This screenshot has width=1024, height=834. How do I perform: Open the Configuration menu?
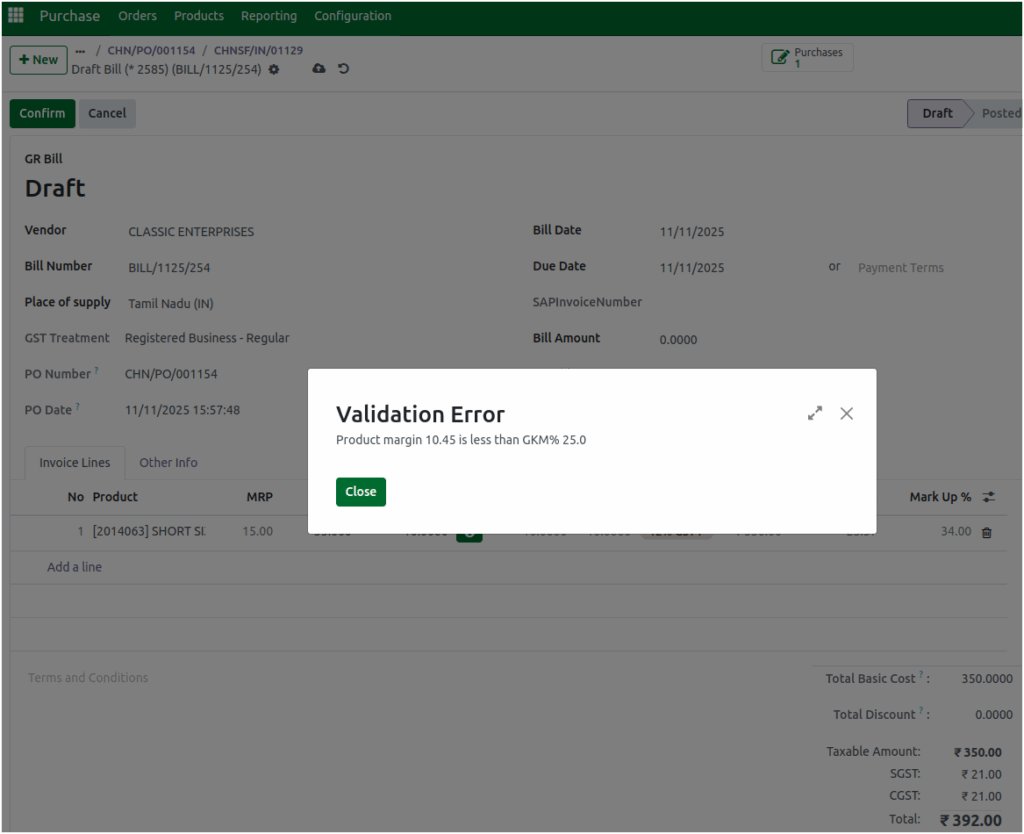(352, 15)
